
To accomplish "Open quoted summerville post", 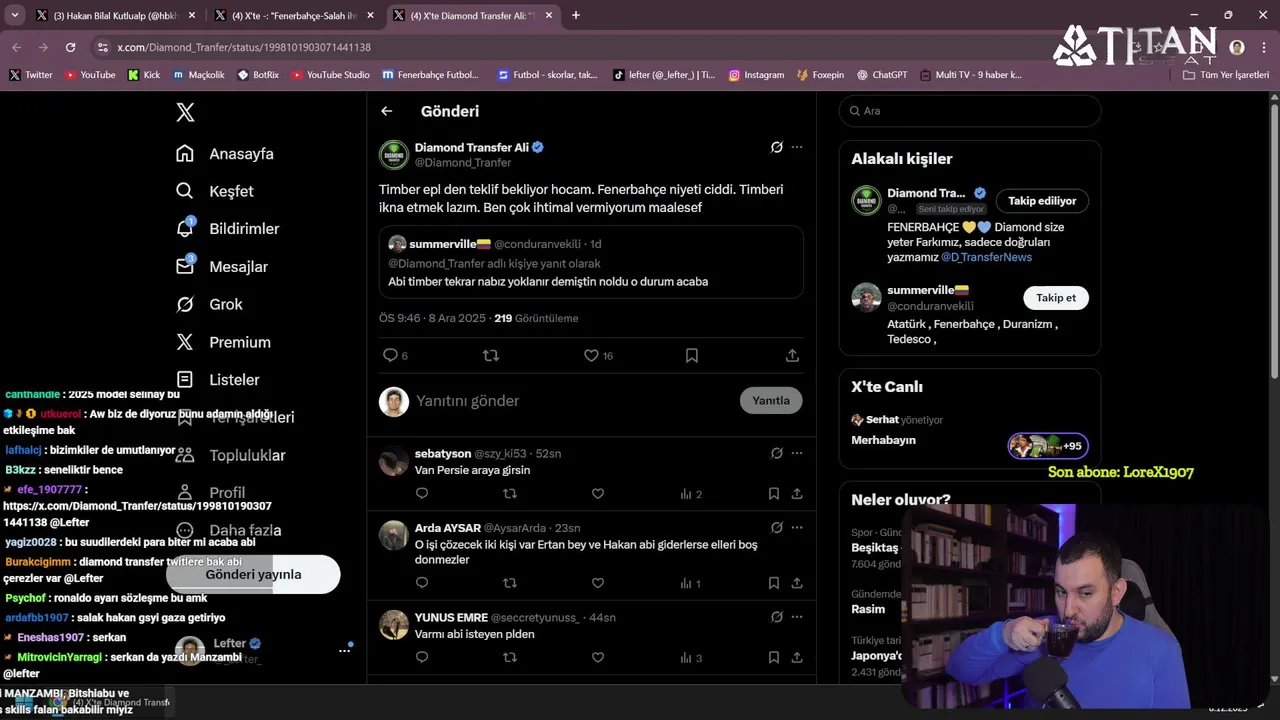I will click(591, 262).
